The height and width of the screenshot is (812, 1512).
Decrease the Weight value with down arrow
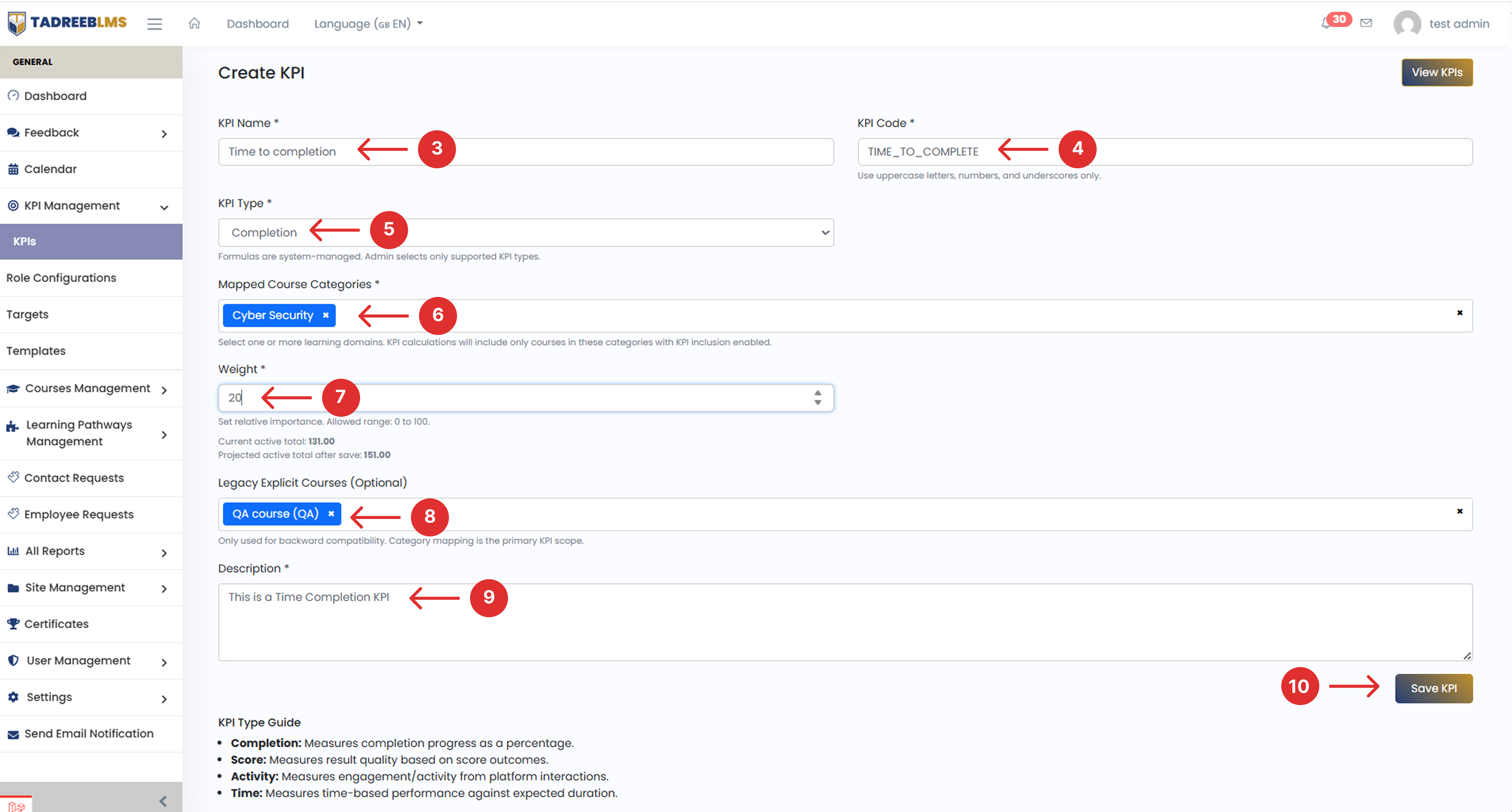[x=817, y=402]
